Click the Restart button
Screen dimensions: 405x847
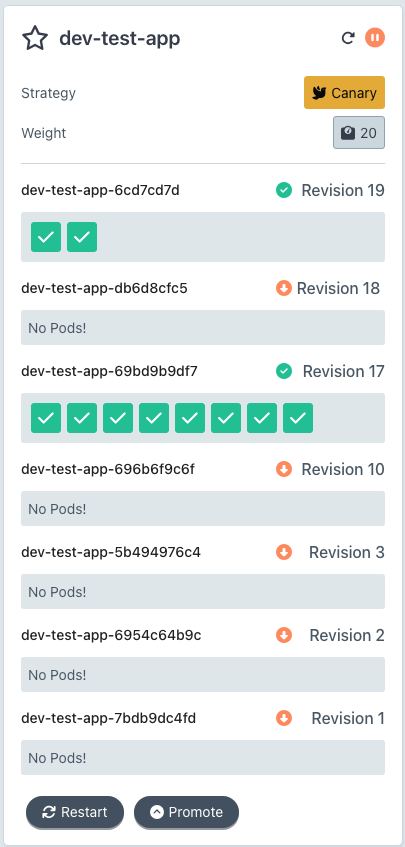pyautogui.click(x=75, y=812)
